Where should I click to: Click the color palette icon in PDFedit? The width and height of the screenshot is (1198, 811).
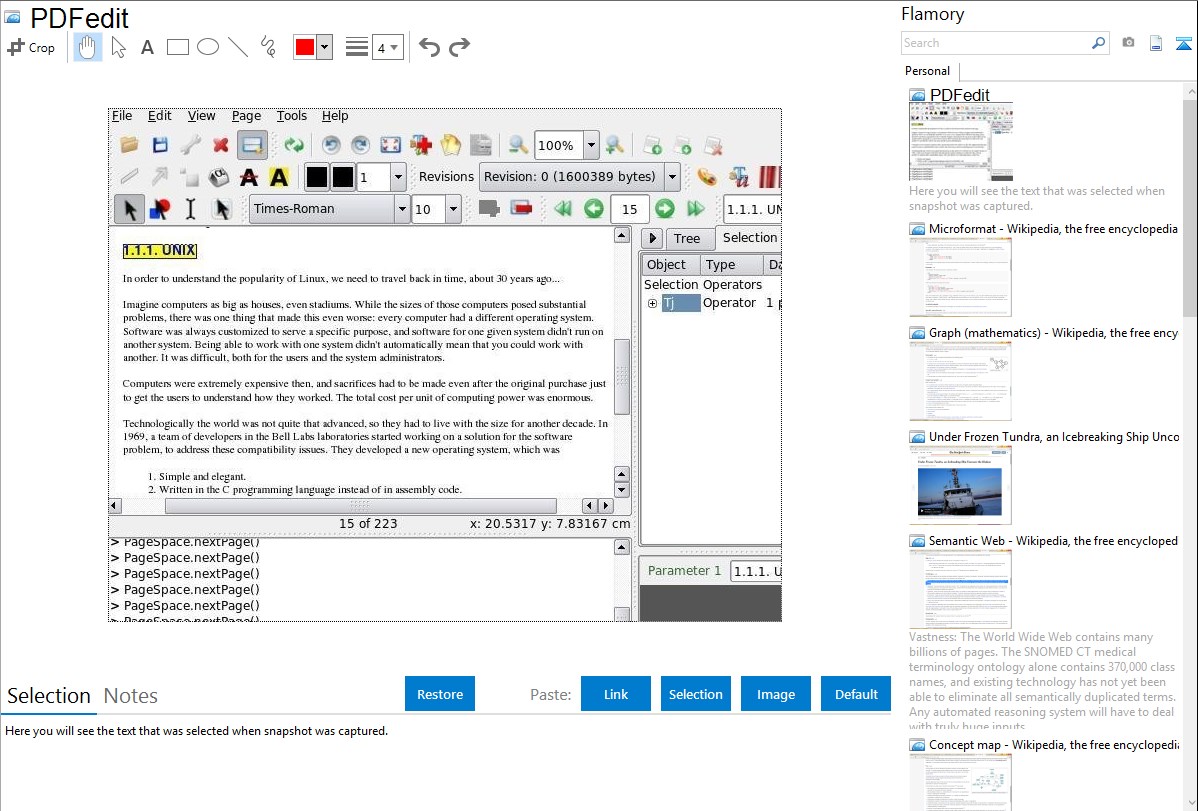707,177
